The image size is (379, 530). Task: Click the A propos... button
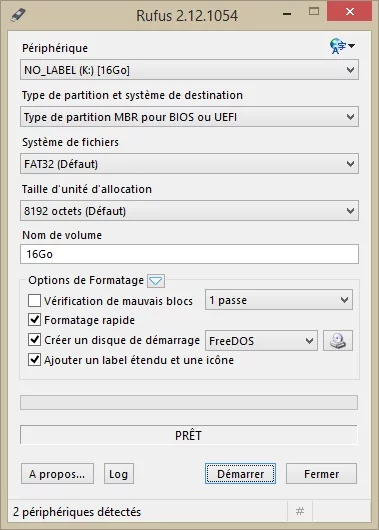click(x=57, y=474)
